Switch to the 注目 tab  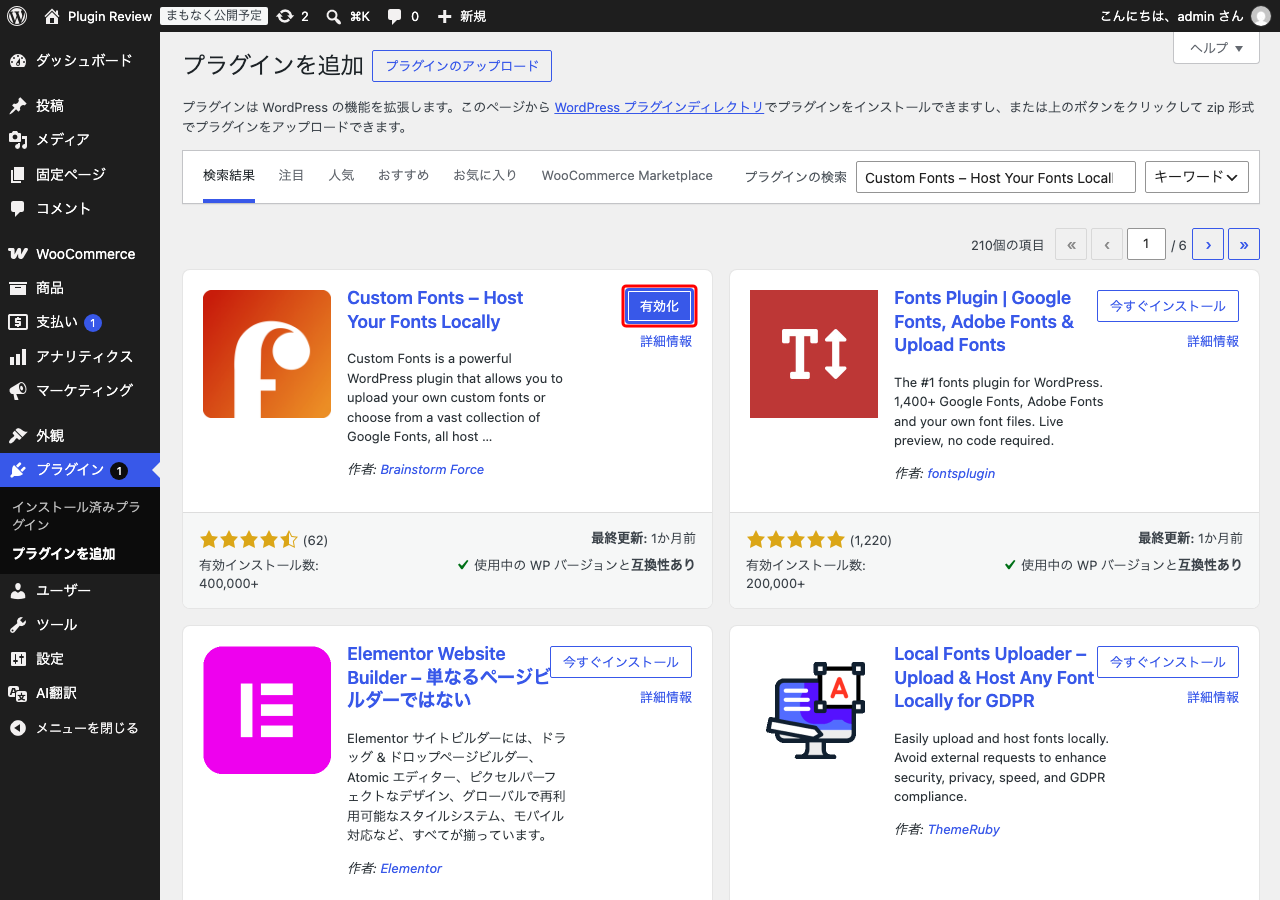coord(291,176)
